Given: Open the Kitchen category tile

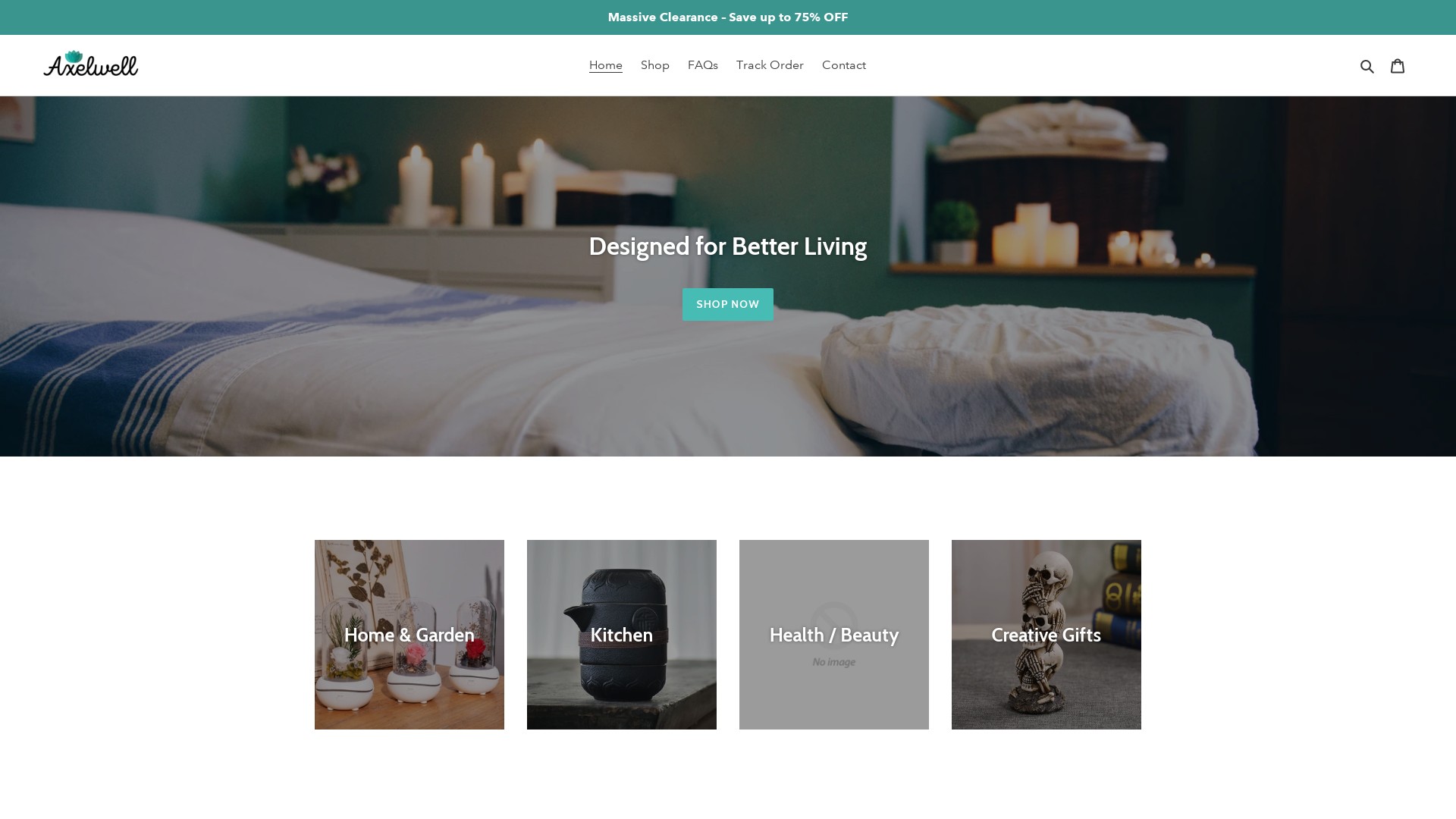Looking at the screenshot, I should point(621,634).
